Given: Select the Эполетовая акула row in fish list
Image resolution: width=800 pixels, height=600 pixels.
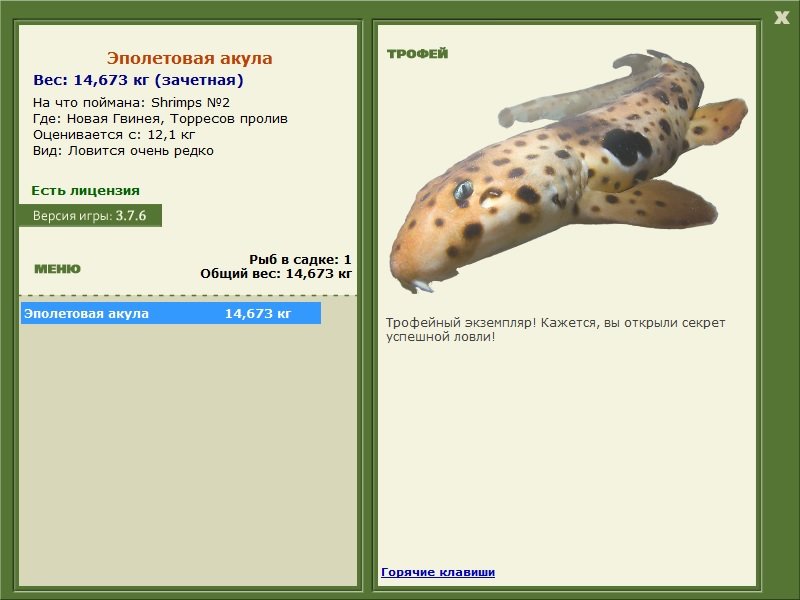Looking at the screenshot, I should coord(170,313).
